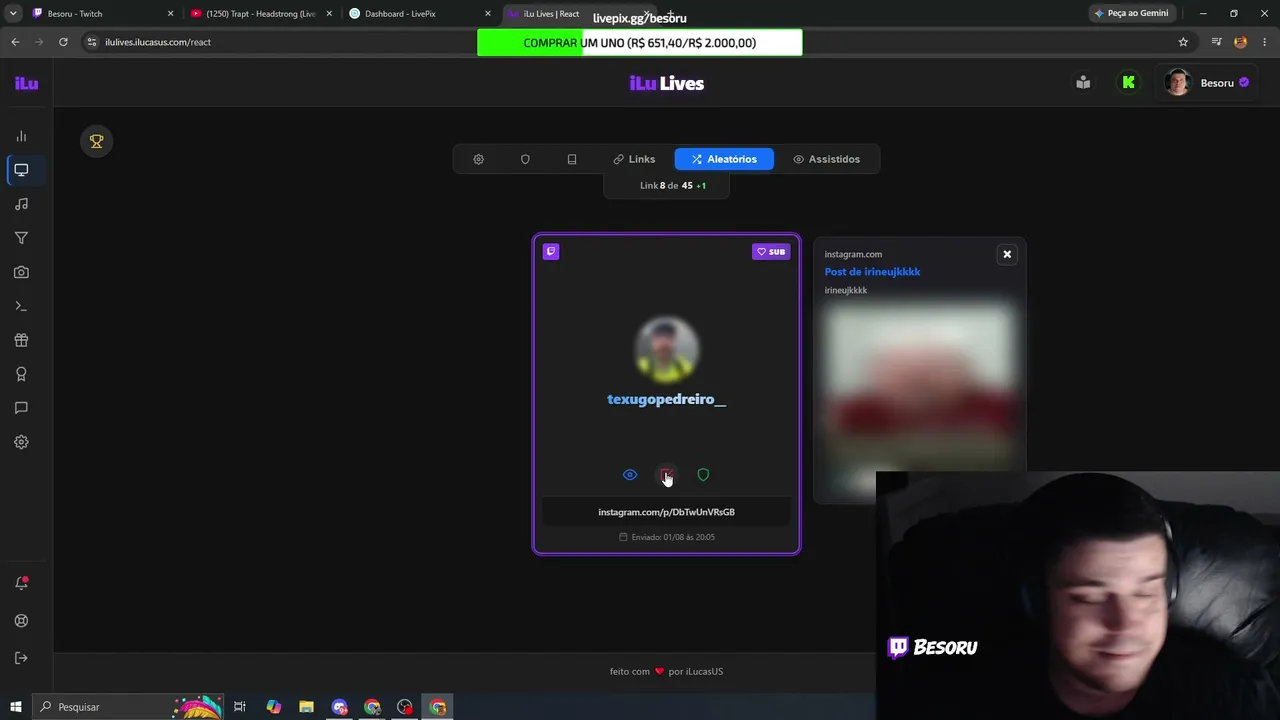This screenshot has width=1280, height=720.
Task: Open the 'Post de irineujkkkk' link
Action: coord(872,272)
